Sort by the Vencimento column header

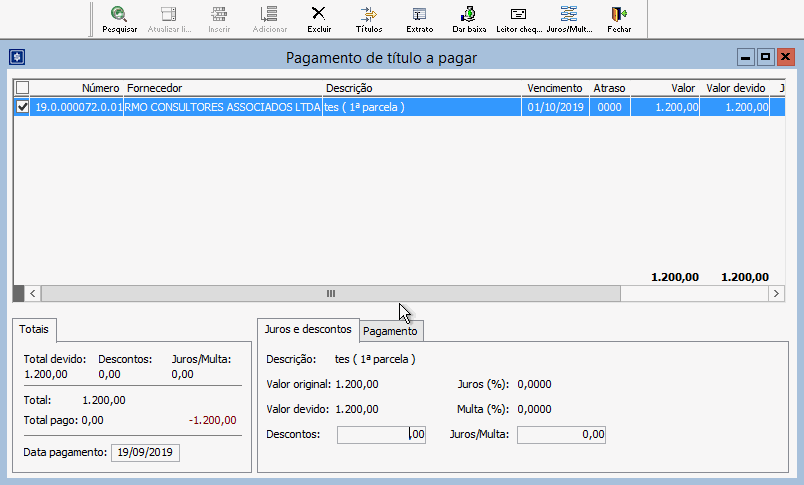click(x=554, y=88)
